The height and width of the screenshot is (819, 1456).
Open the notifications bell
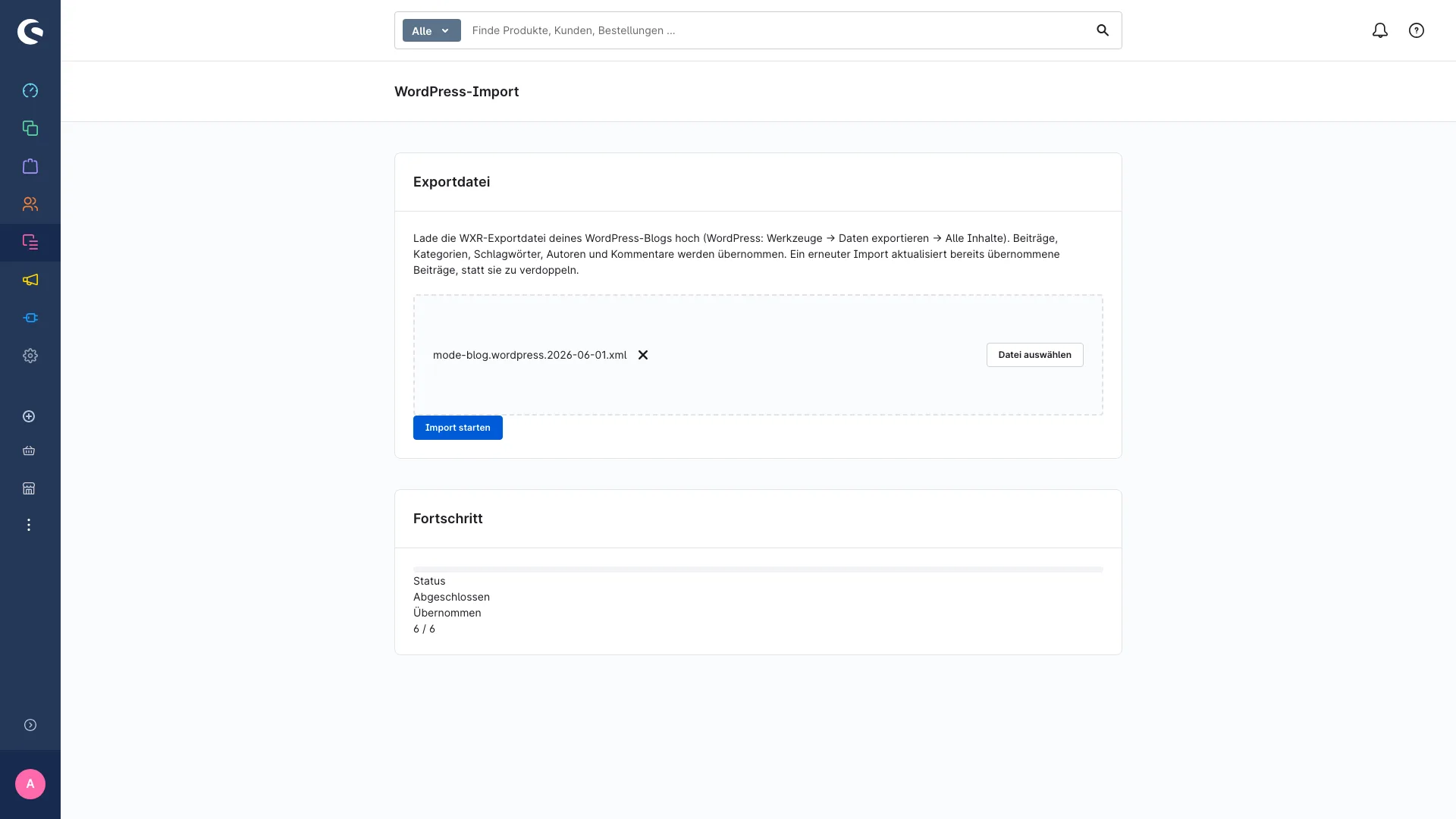[x=1380, y=30]
